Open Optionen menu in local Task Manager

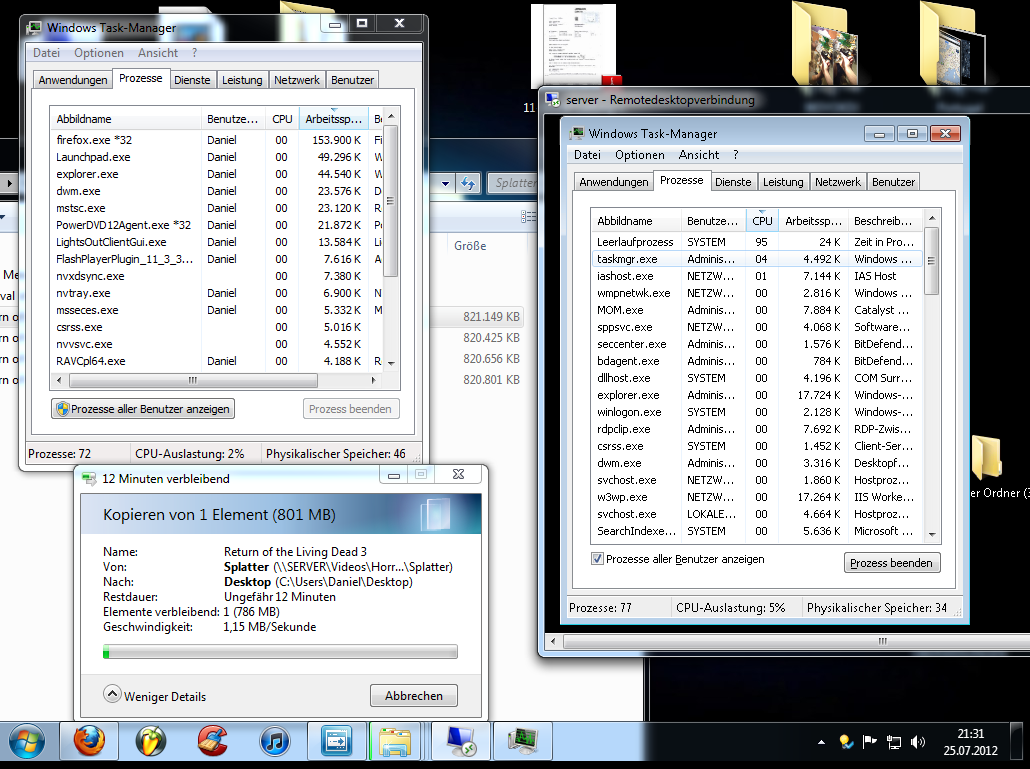tap(99, 53)
